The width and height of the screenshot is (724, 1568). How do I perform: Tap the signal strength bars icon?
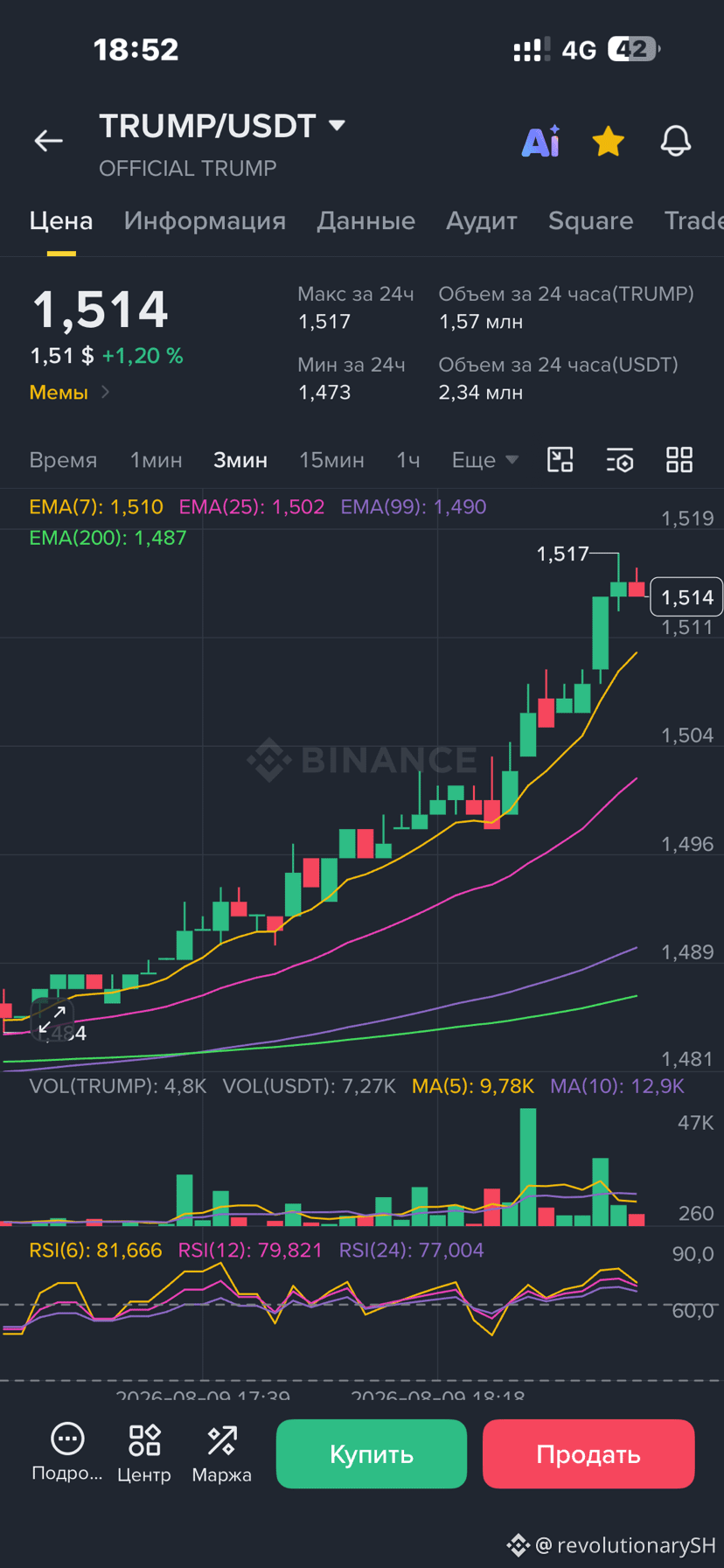click(532, 50)
